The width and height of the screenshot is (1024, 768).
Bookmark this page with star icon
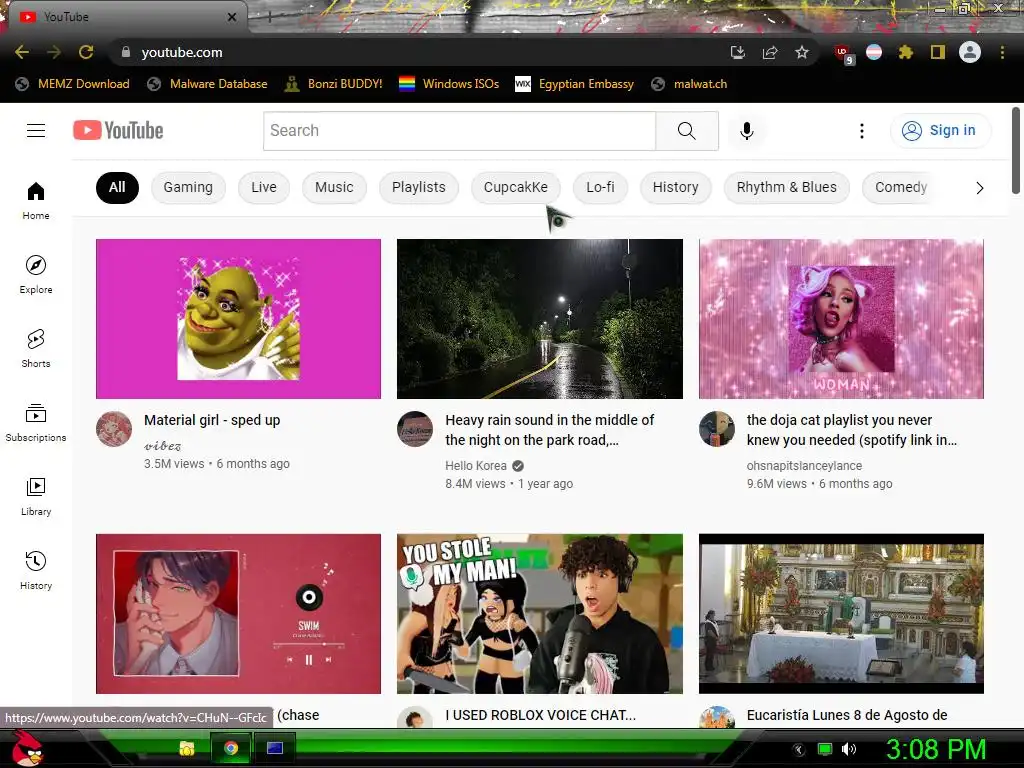pos(802,52)
